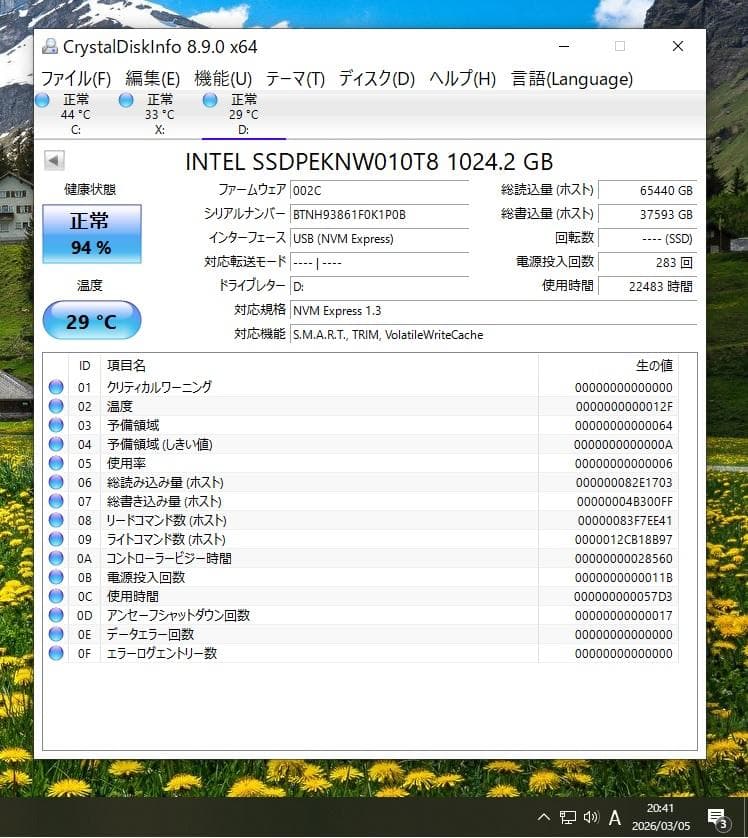This screenshot has width=748, height=838.
Task: Click the status icon for ID 02 温度 row
Action: 56,406
